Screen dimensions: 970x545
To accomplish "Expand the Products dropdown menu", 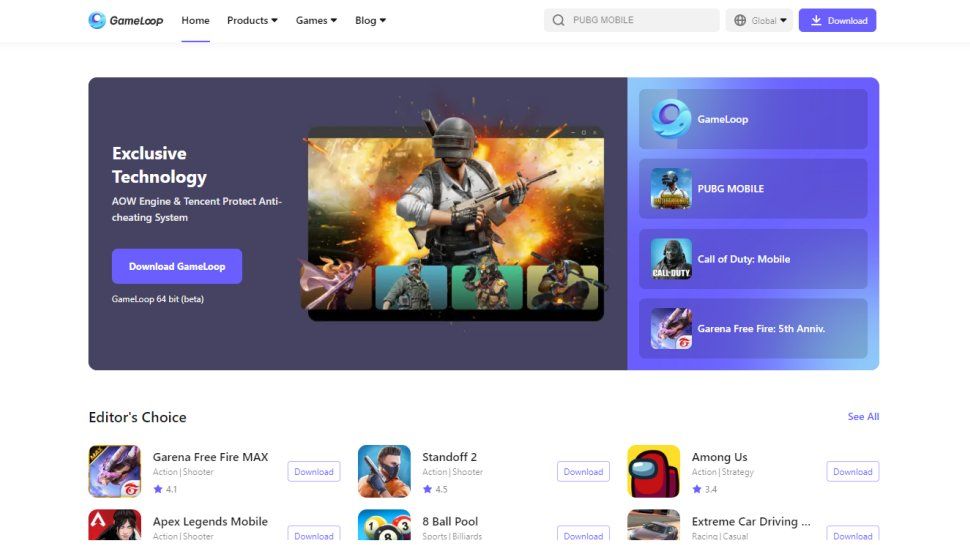I will pyautogui.click(x=252, y=20).
